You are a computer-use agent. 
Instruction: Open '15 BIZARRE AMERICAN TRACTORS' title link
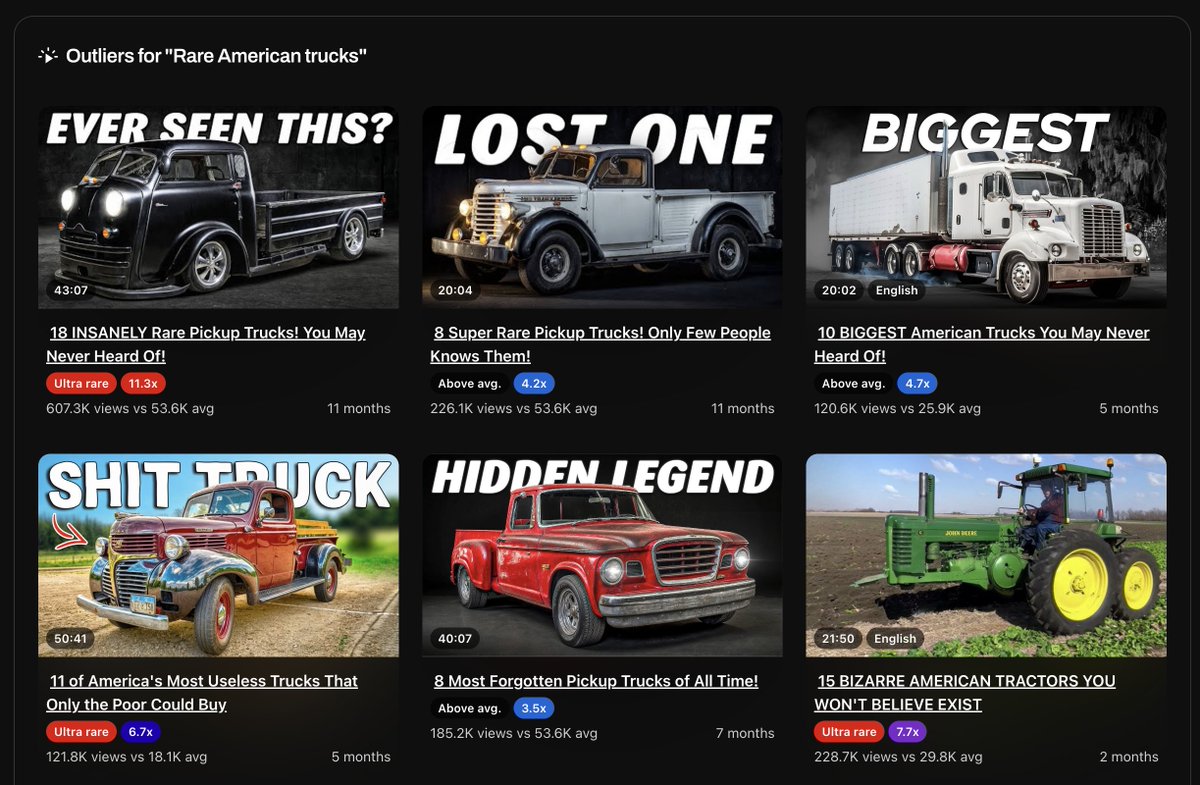[965, 692]
